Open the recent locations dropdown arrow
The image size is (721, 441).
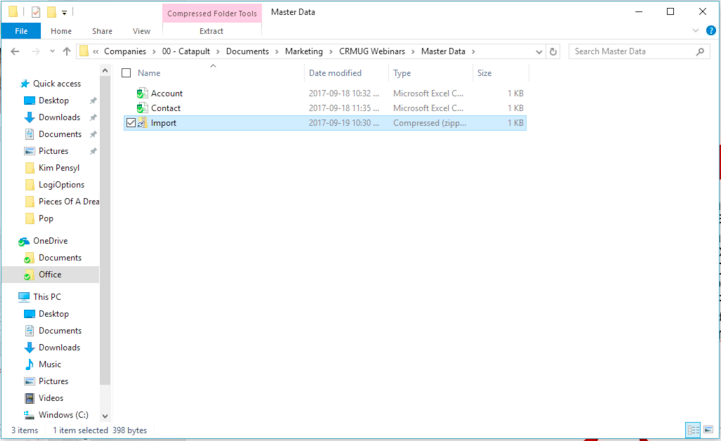(x=52, y=52)
